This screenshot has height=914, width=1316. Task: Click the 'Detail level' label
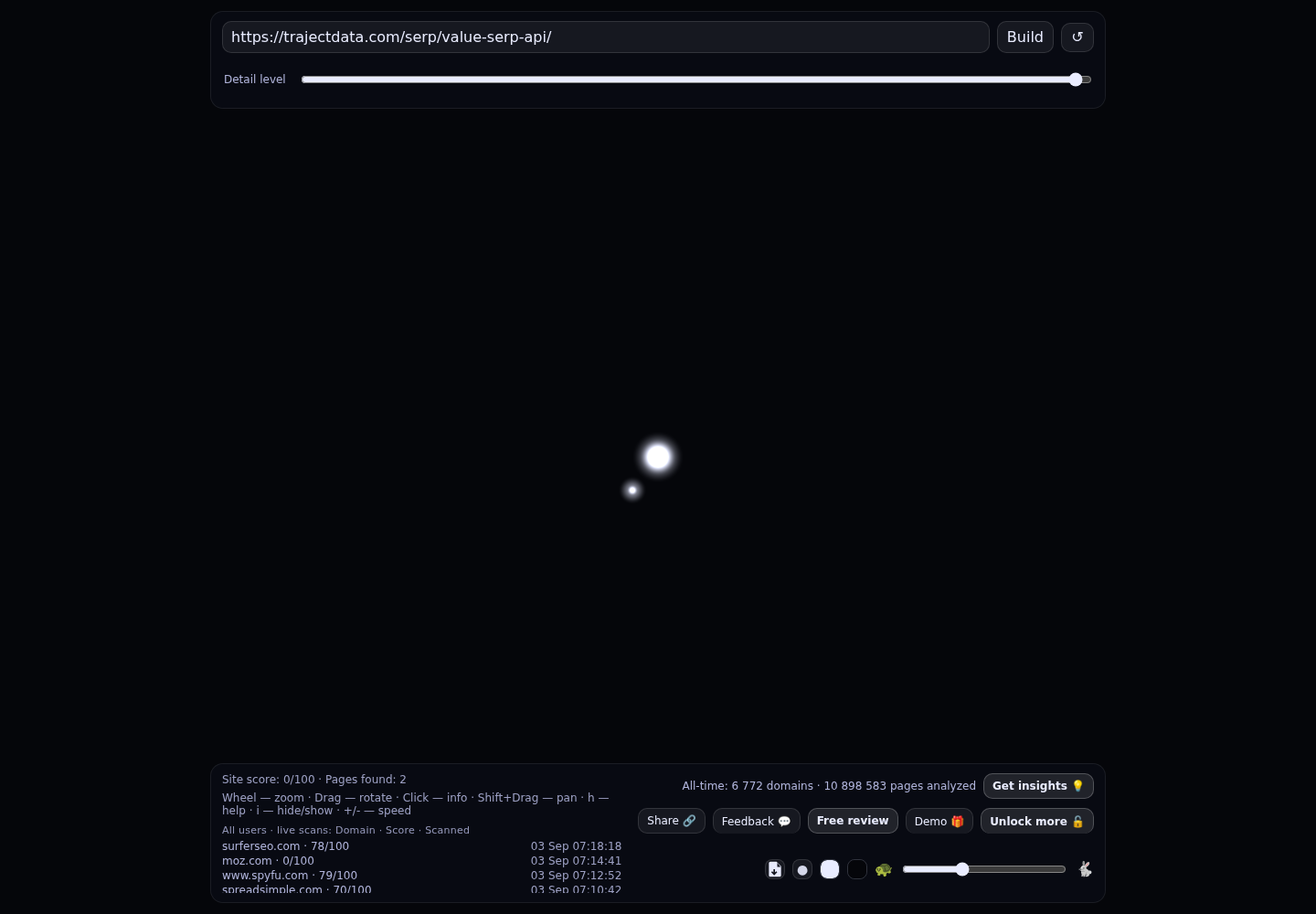coord(255,80)
